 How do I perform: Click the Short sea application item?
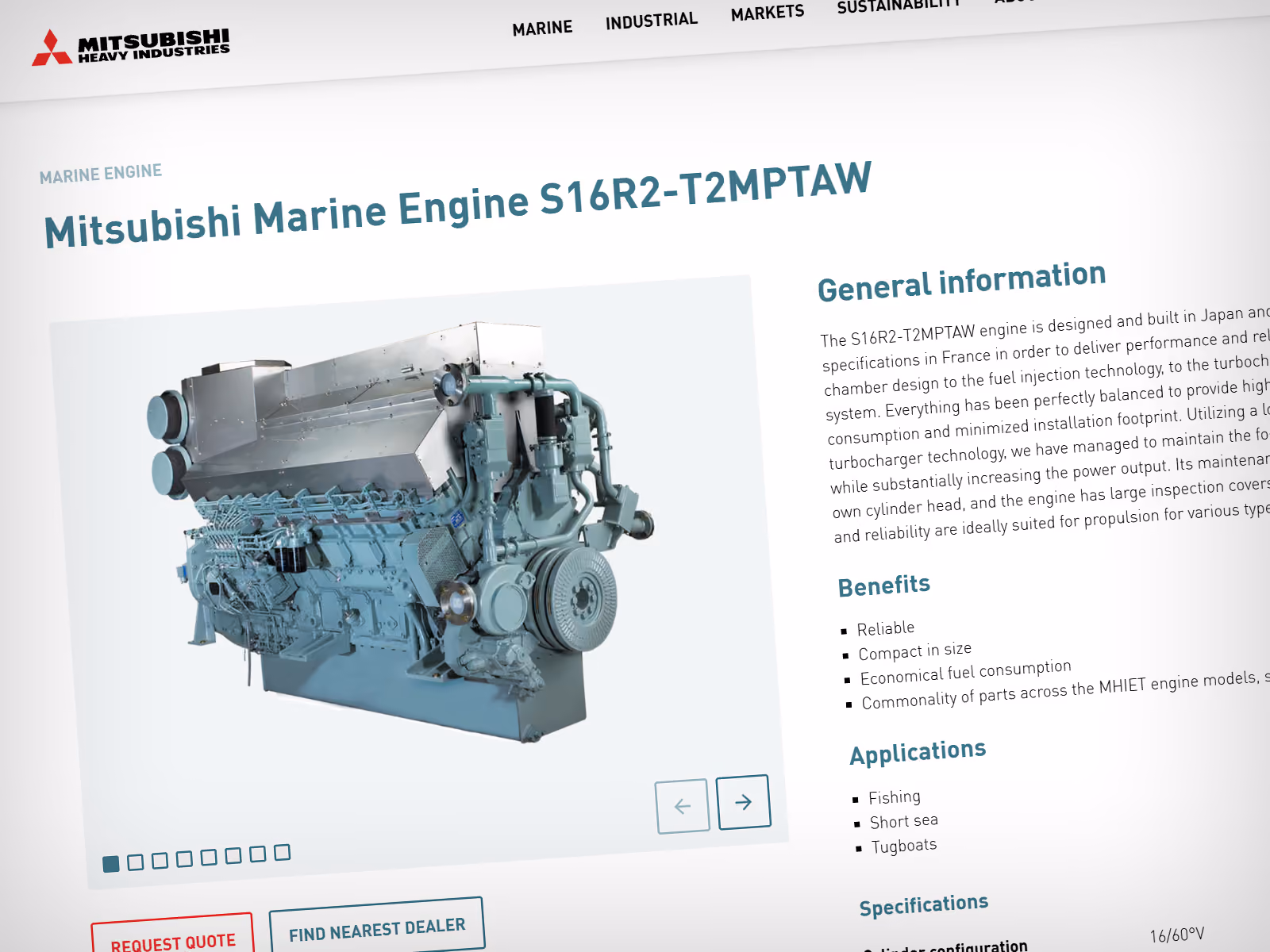tap(904, 821)
